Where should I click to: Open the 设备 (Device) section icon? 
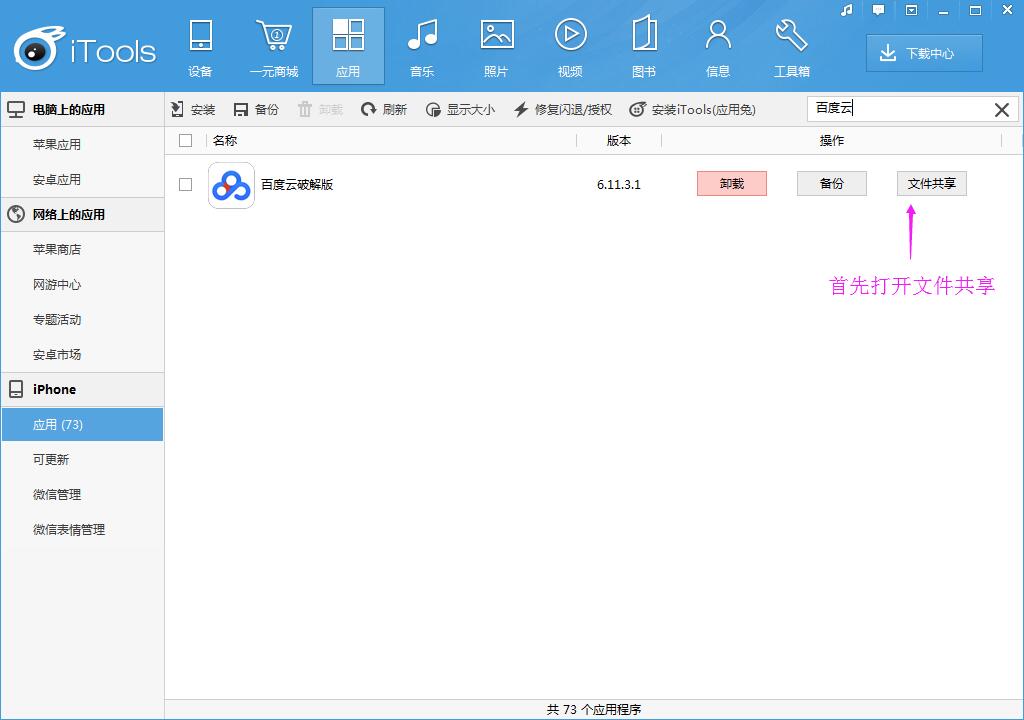coord(200,46)
